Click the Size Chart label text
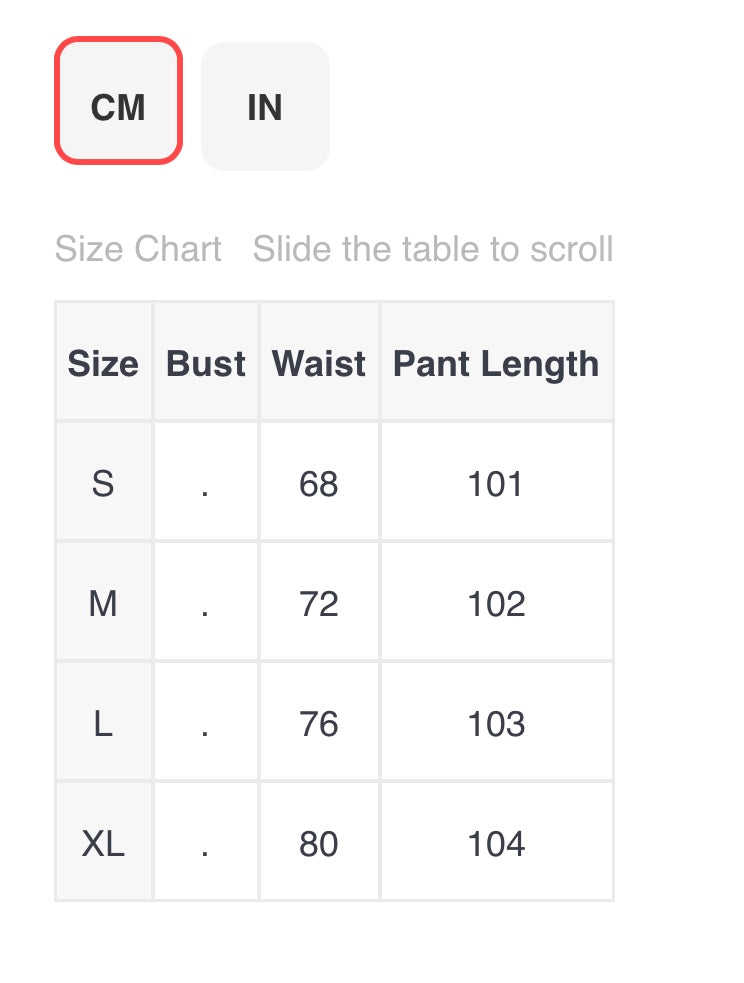744x983 pixels. [x=138, y=249]
